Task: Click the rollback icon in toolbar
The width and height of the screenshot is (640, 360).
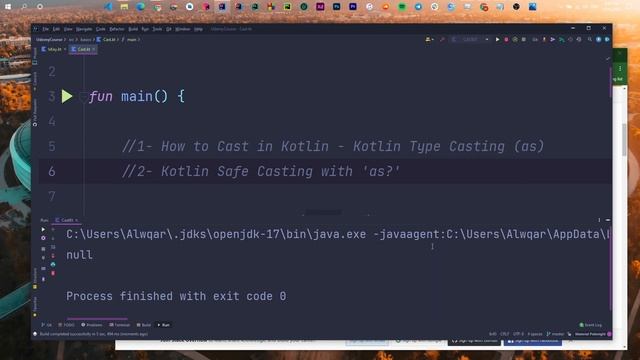Action: [x=579, y=40]
